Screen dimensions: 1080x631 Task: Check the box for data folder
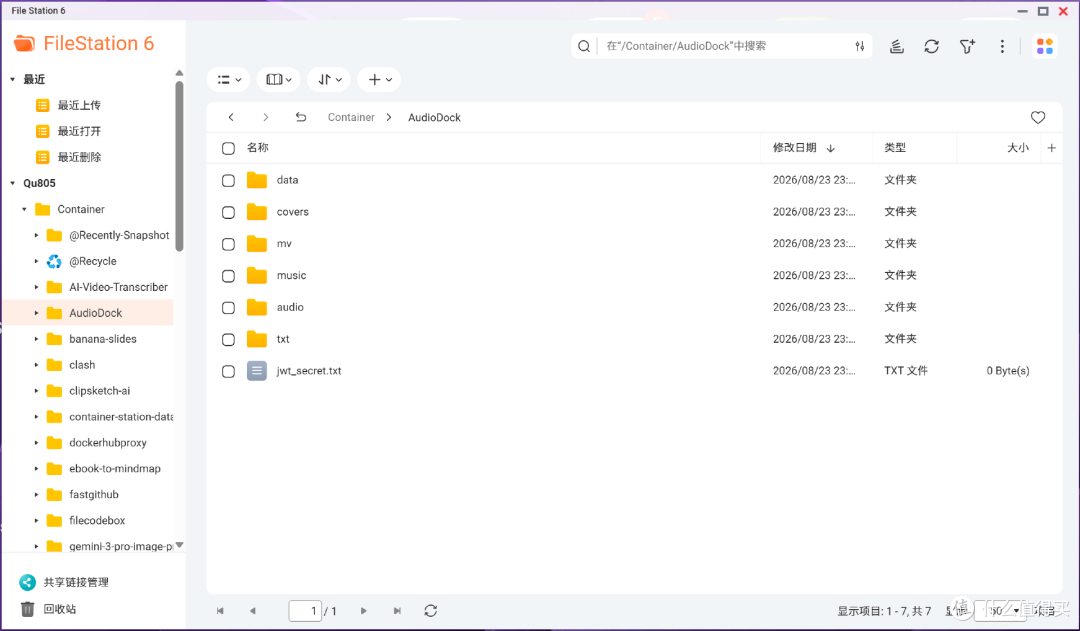228,180
